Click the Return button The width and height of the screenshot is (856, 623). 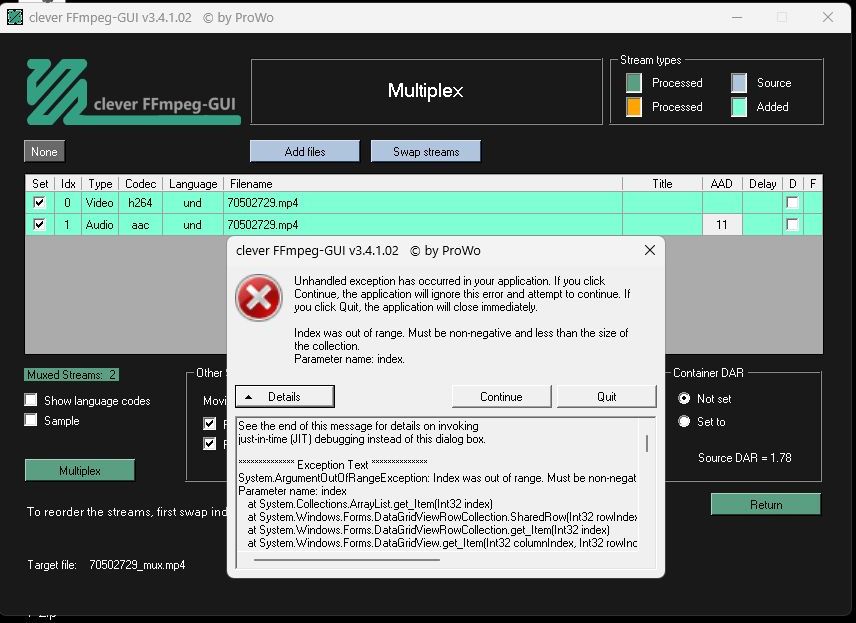coord(765,505)
